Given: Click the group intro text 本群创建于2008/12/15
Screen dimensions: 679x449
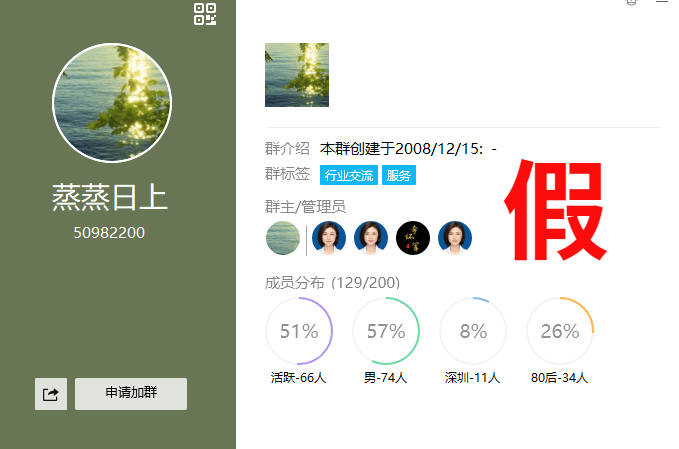Looking at the screenshot, I should coord(401,149).
